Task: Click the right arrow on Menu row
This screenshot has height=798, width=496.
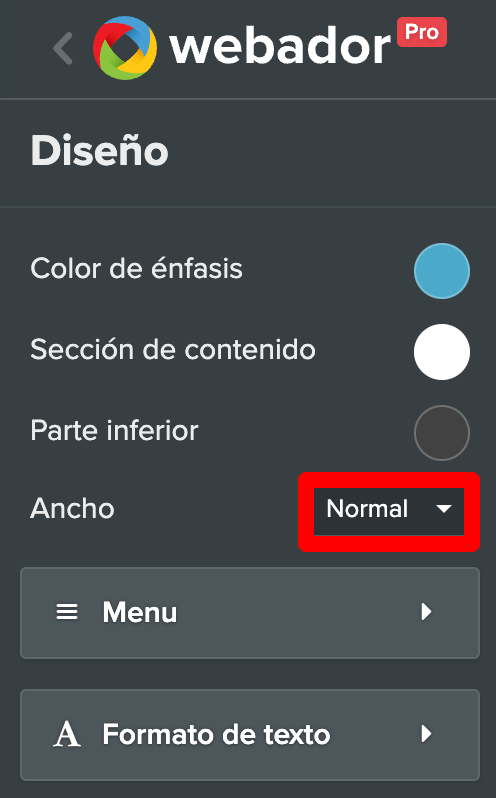Action: (x=426, y=612)
